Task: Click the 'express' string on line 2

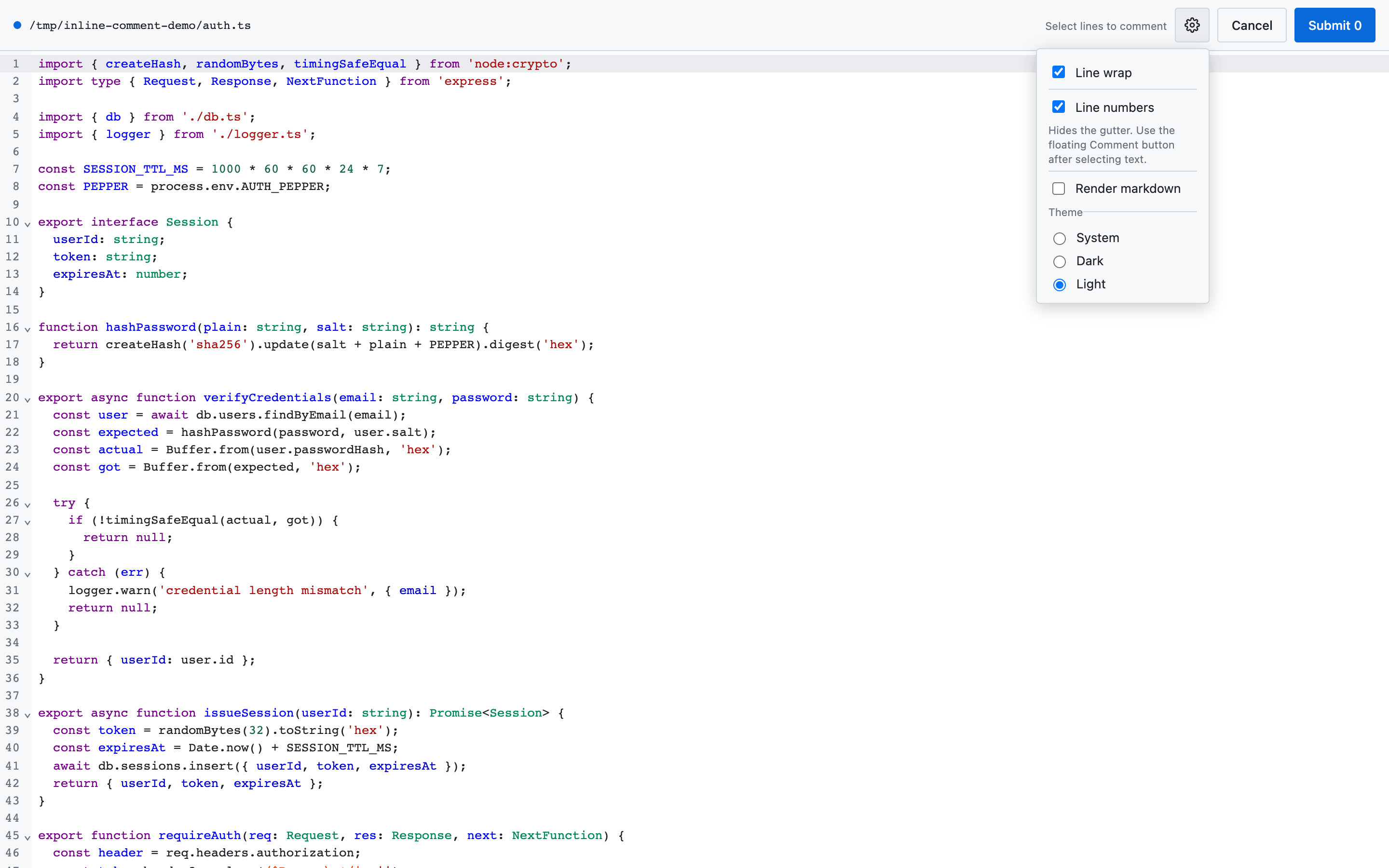Action: [471, 81]
